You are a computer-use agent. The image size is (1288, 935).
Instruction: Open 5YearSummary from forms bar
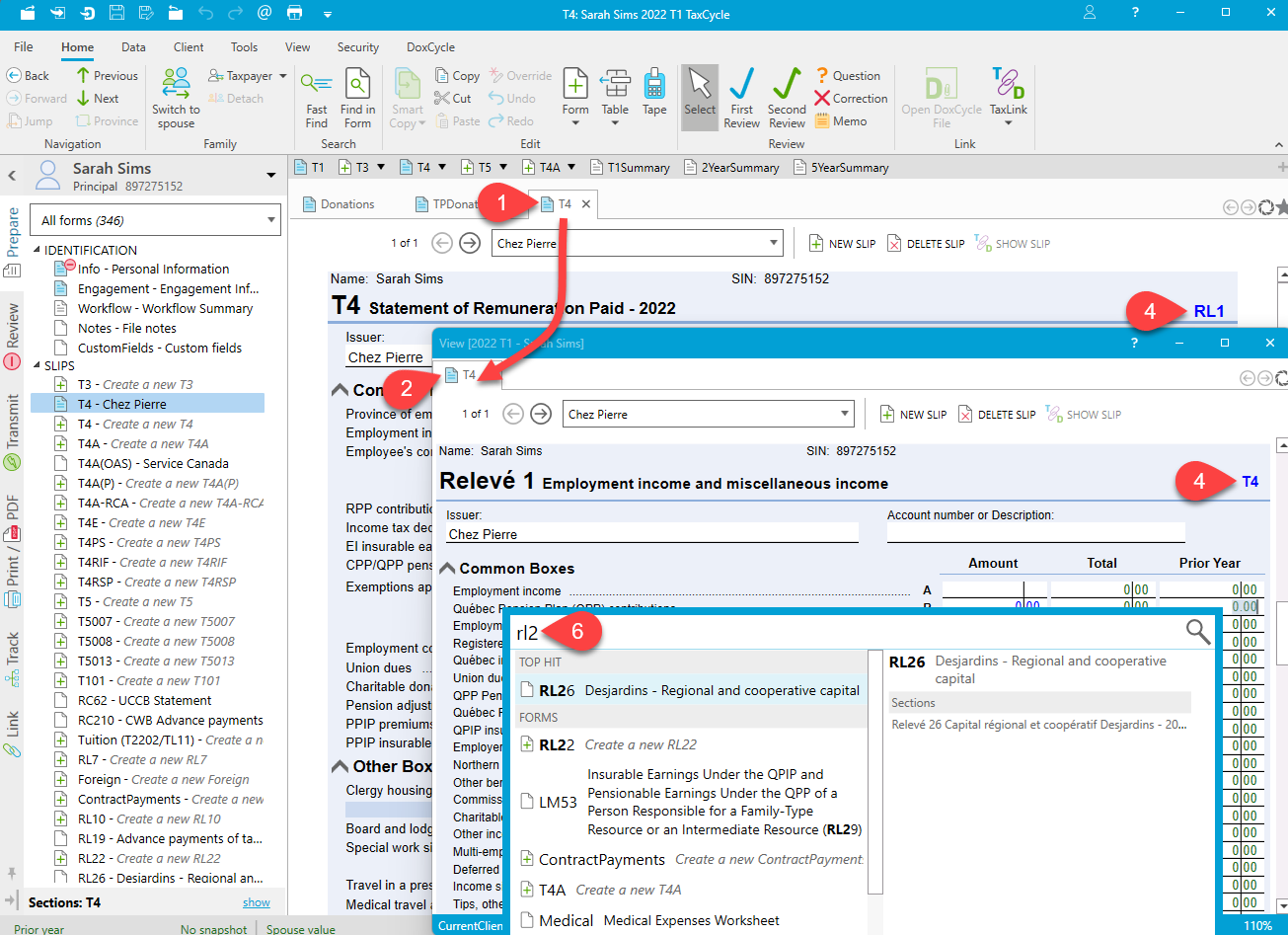(841, 168)
